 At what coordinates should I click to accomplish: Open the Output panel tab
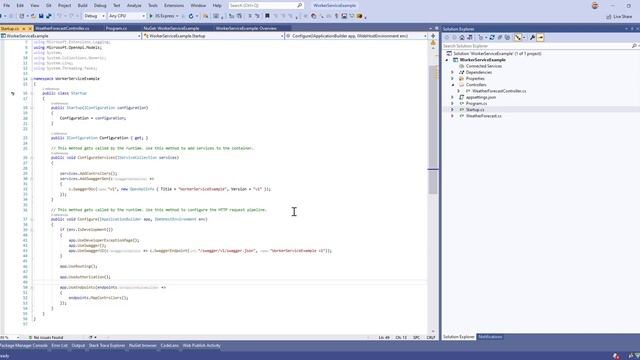pos(78,346)
